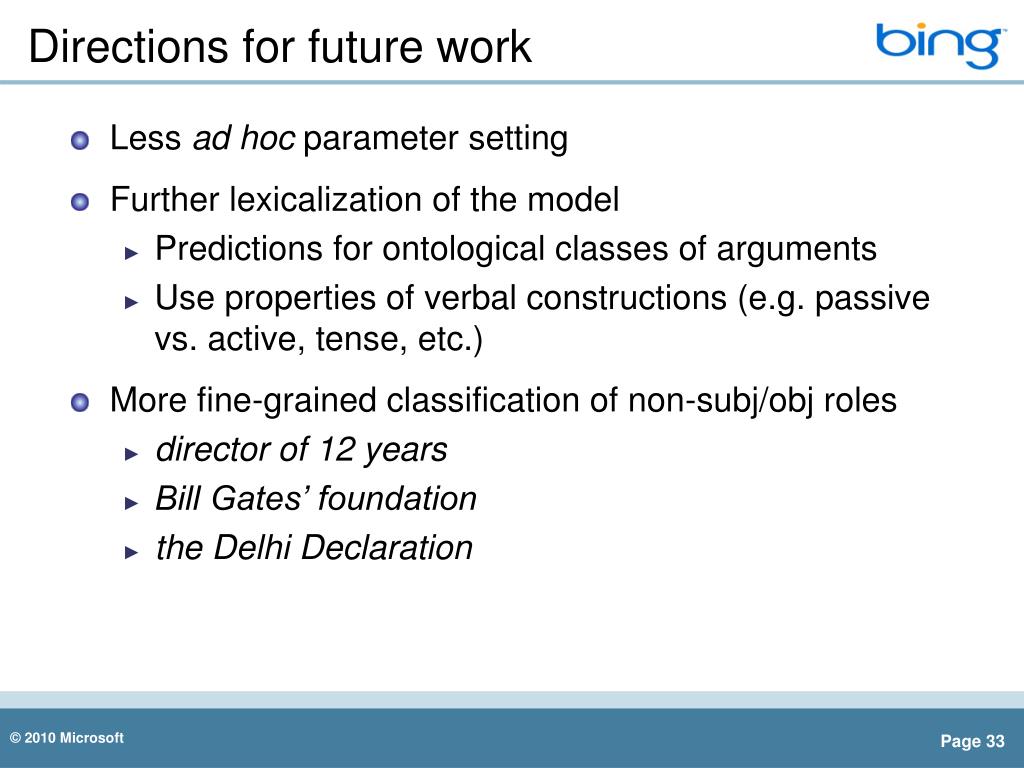
Task: Click the 'Page 33' footer label
Action: tap(972, 741)
